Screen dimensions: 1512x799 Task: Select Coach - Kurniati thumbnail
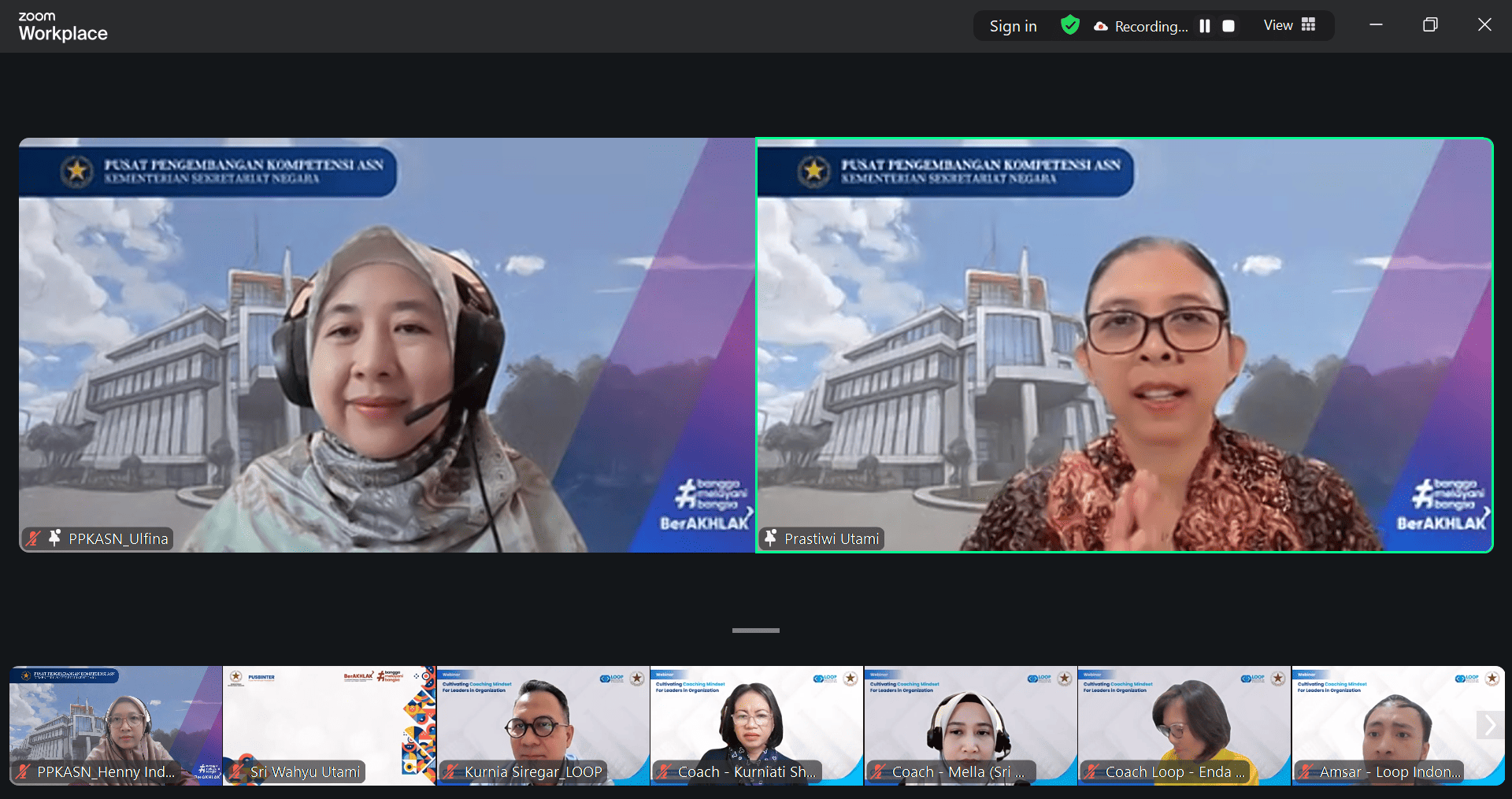[756, 725]
